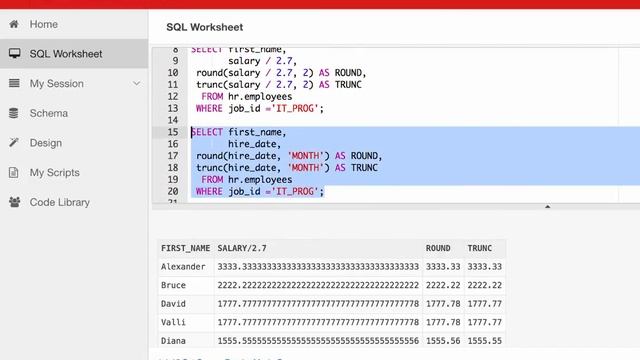Open My Session menu label
The width and height of the screenshot is (640, 360).
57,83
